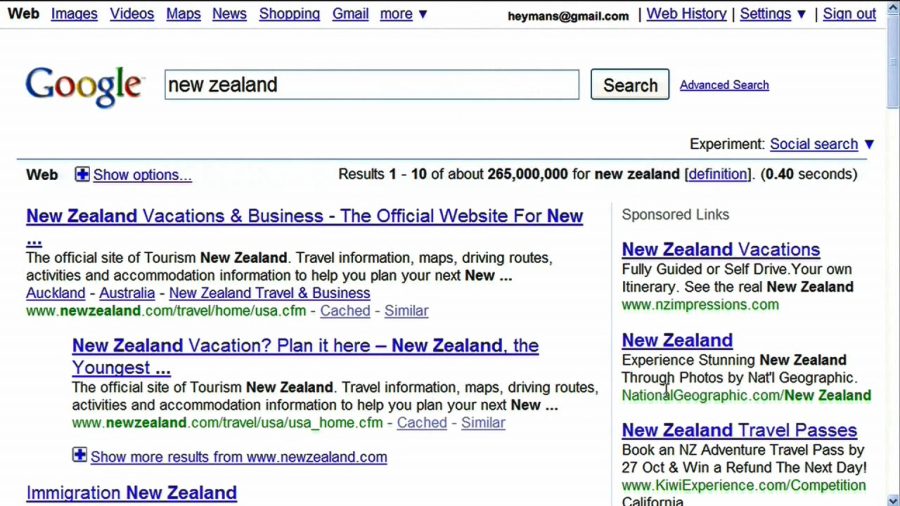Click the Google logo

pyautogui.click(x=84, y=87)
